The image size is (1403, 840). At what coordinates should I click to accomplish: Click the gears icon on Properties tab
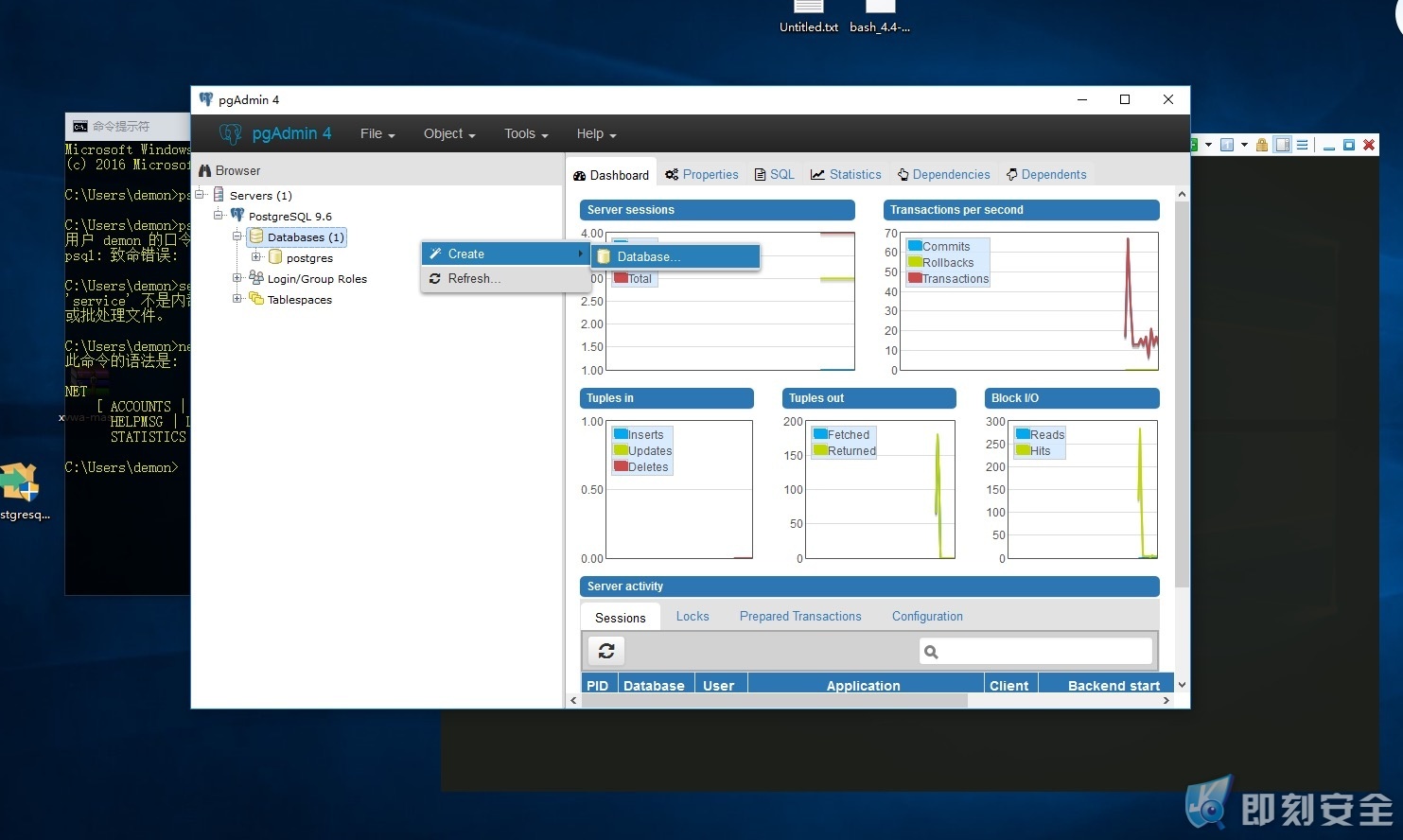click(672, 175)
